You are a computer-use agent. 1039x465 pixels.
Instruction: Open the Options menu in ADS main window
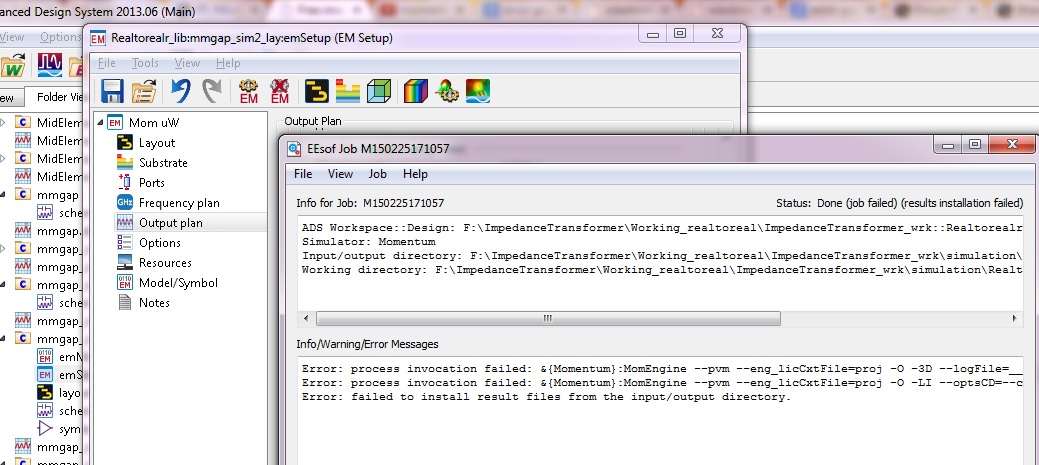click(60, 37)
